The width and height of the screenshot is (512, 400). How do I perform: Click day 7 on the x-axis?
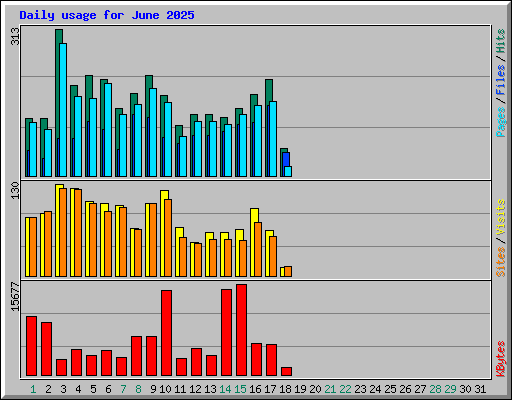[123, 389]
